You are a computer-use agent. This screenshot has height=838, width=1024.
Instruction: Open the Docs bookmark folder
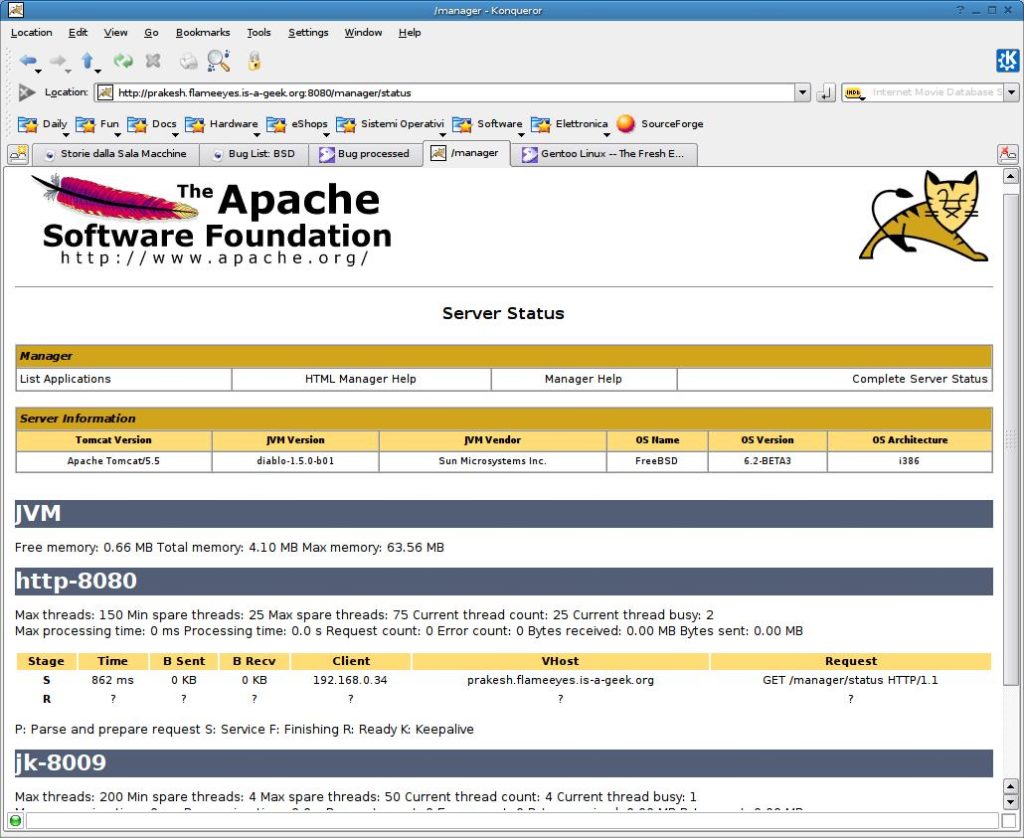click(x=152, y=124)
